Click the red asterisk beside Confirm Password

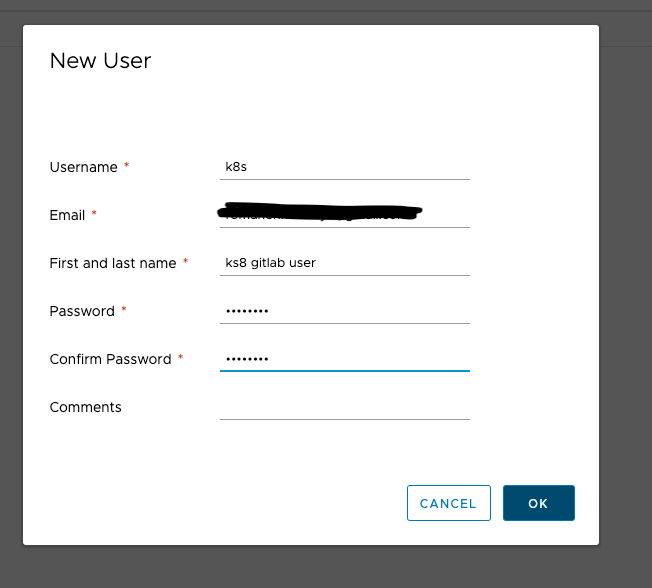(181, 358)
